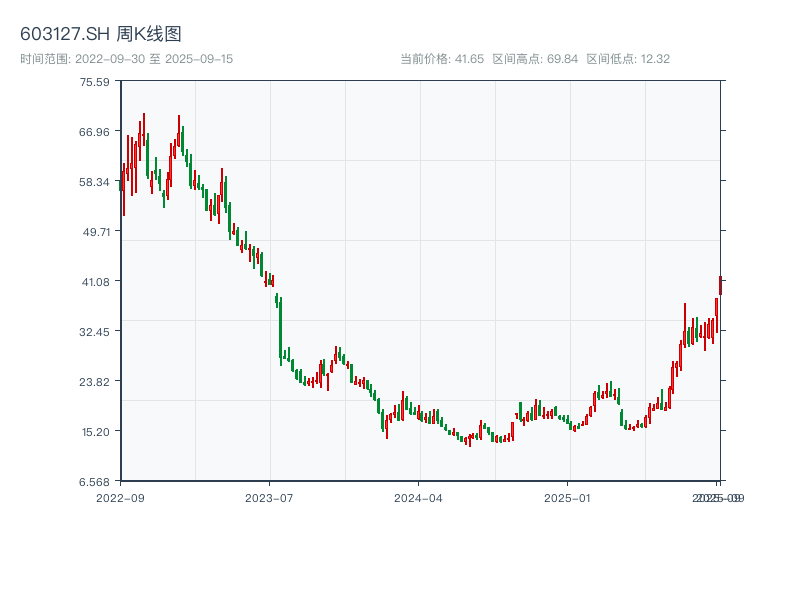
Task: Click the current price label 当前价格: 41.65
Action: pyautogui.click(x=442, y=59)
